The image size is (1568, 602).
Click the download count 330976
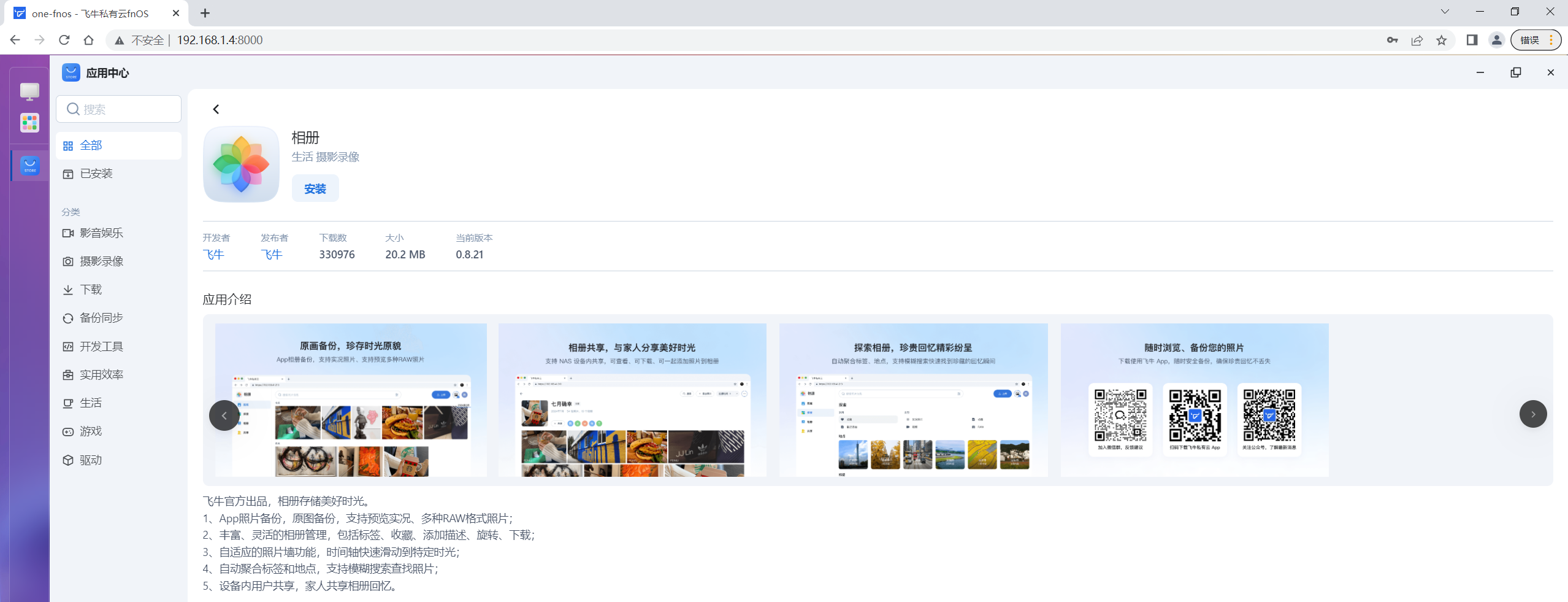[x=337, y=255]
